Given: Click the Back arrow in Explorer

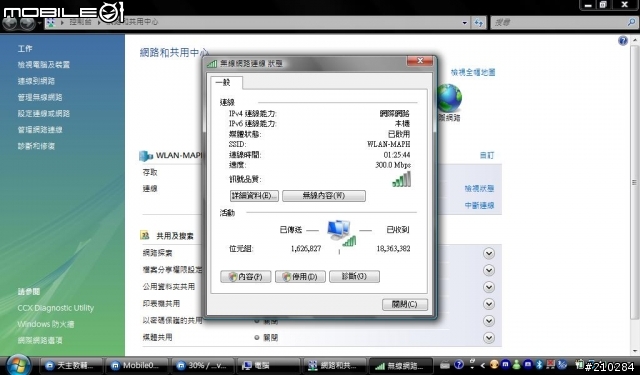Looking at the screenshot, I should tap(11, 23).
